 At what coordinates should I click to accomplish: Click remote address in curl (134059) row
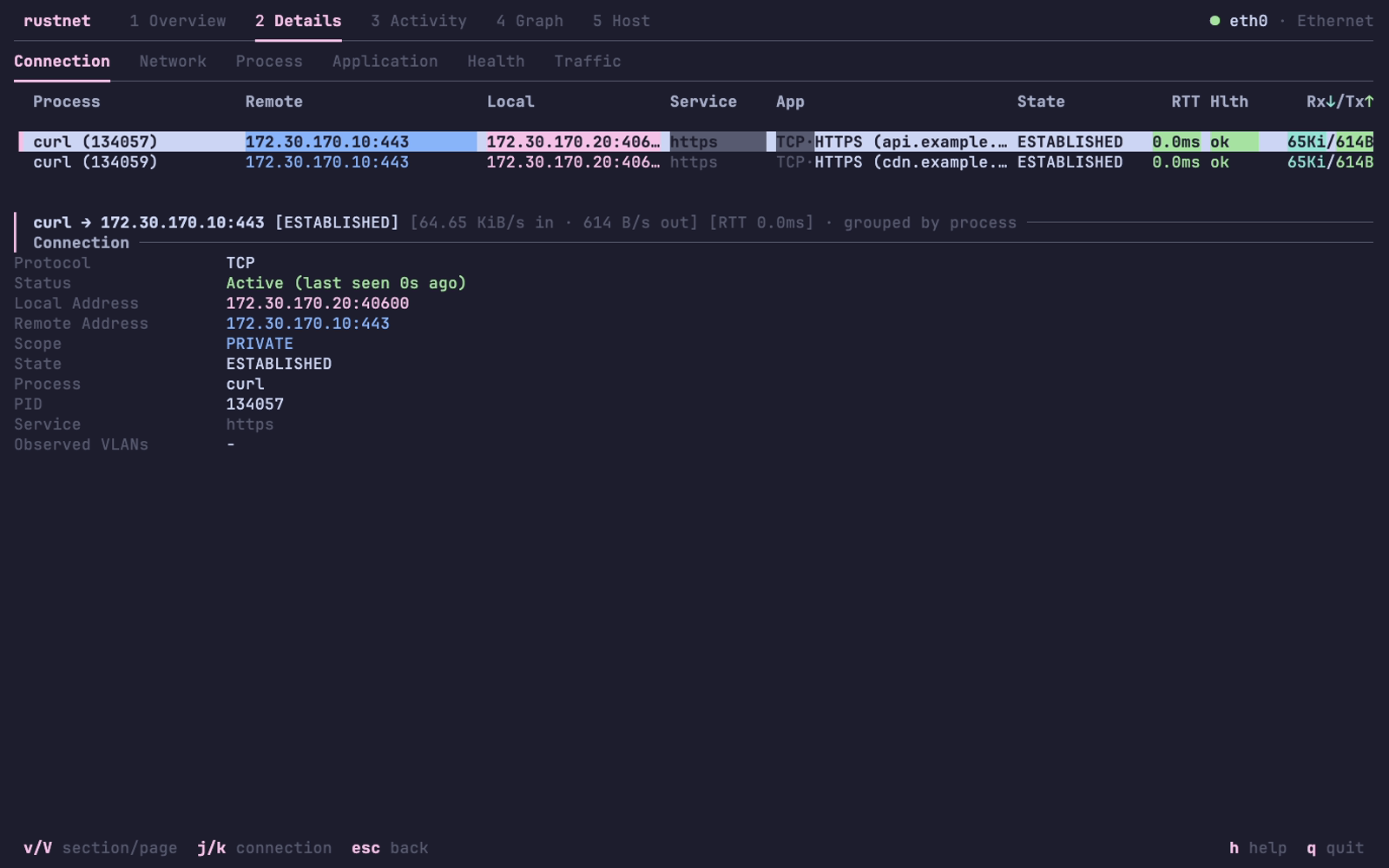click(x=327, y=162)
